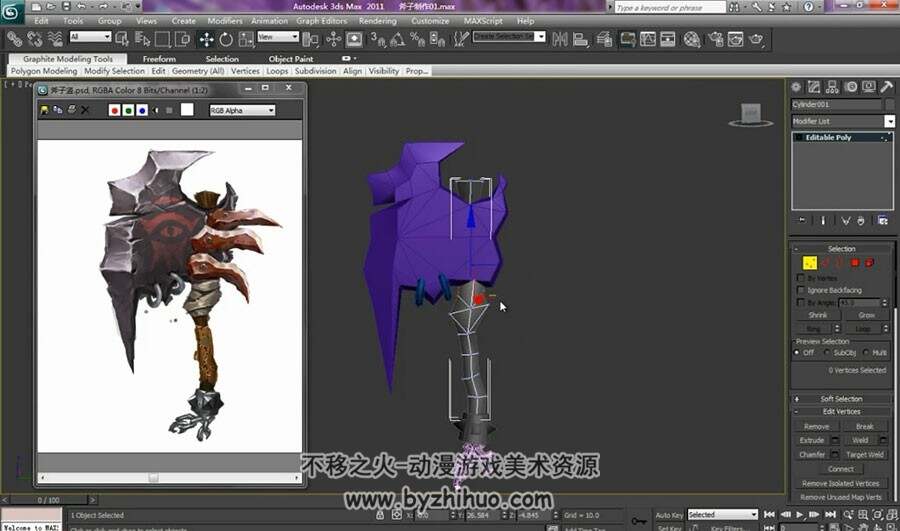
Task: Open RGB Alpha channel dropdown in image window
Action: [x=242, y=110]
